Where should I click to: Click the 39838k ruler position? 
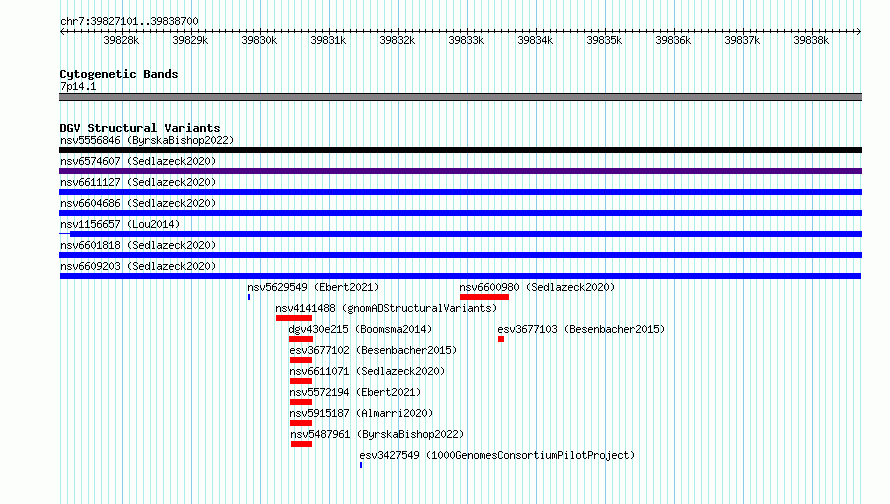point(811,40)
